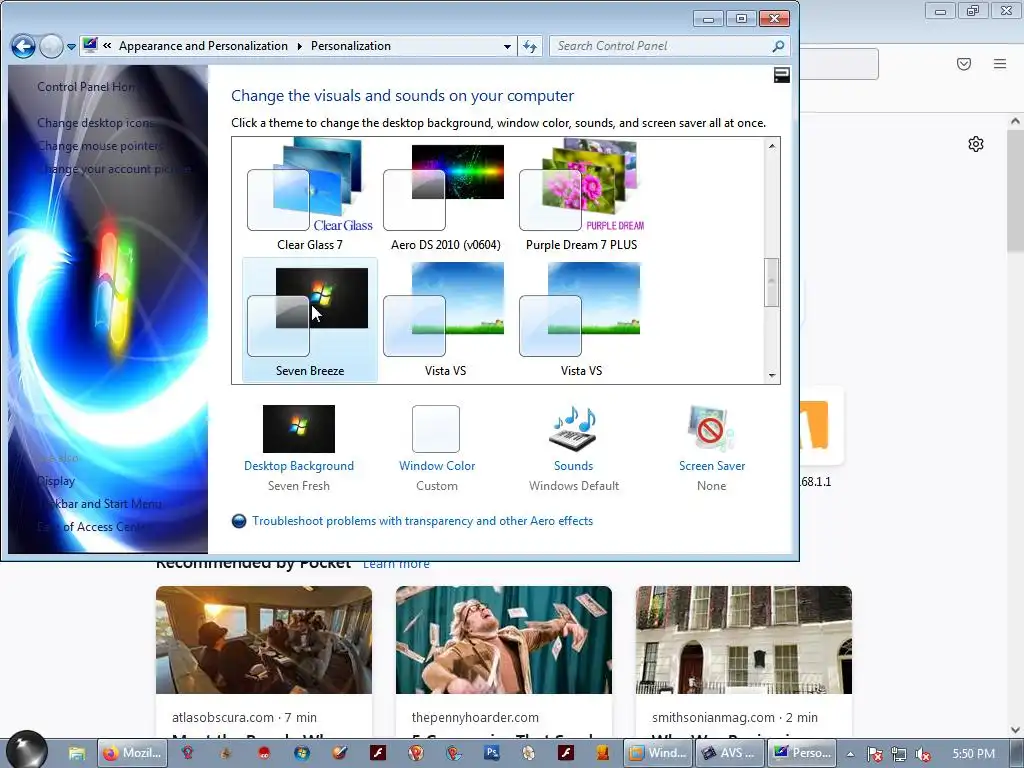Screen dimensions: 1024x768
Task: Click Firefox page scrollbar up arrow
Action: pos(1015,121)
